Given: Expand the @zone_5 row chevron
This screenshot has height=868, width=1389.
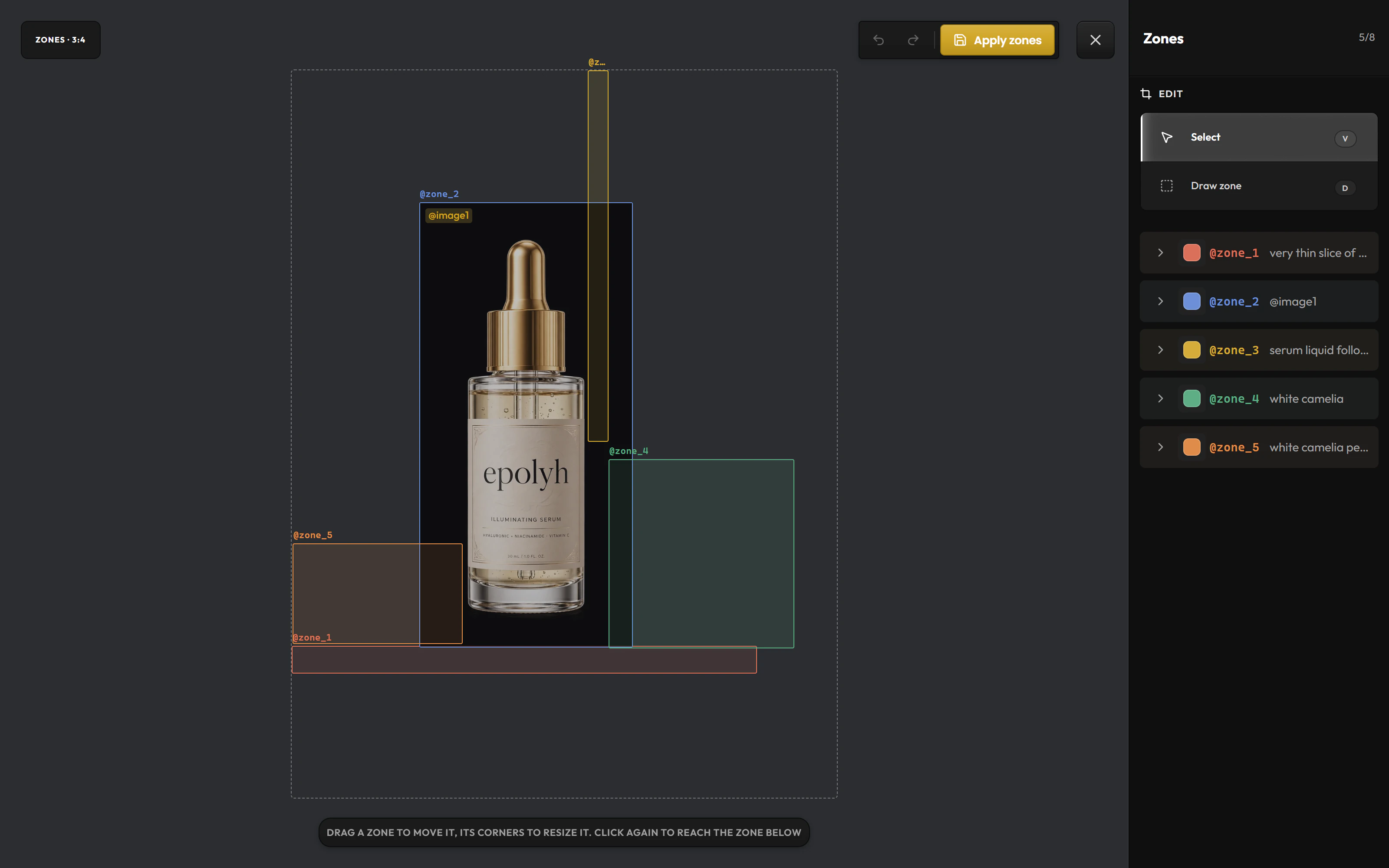Looking at the screenshot, I should click(1160, 447).
